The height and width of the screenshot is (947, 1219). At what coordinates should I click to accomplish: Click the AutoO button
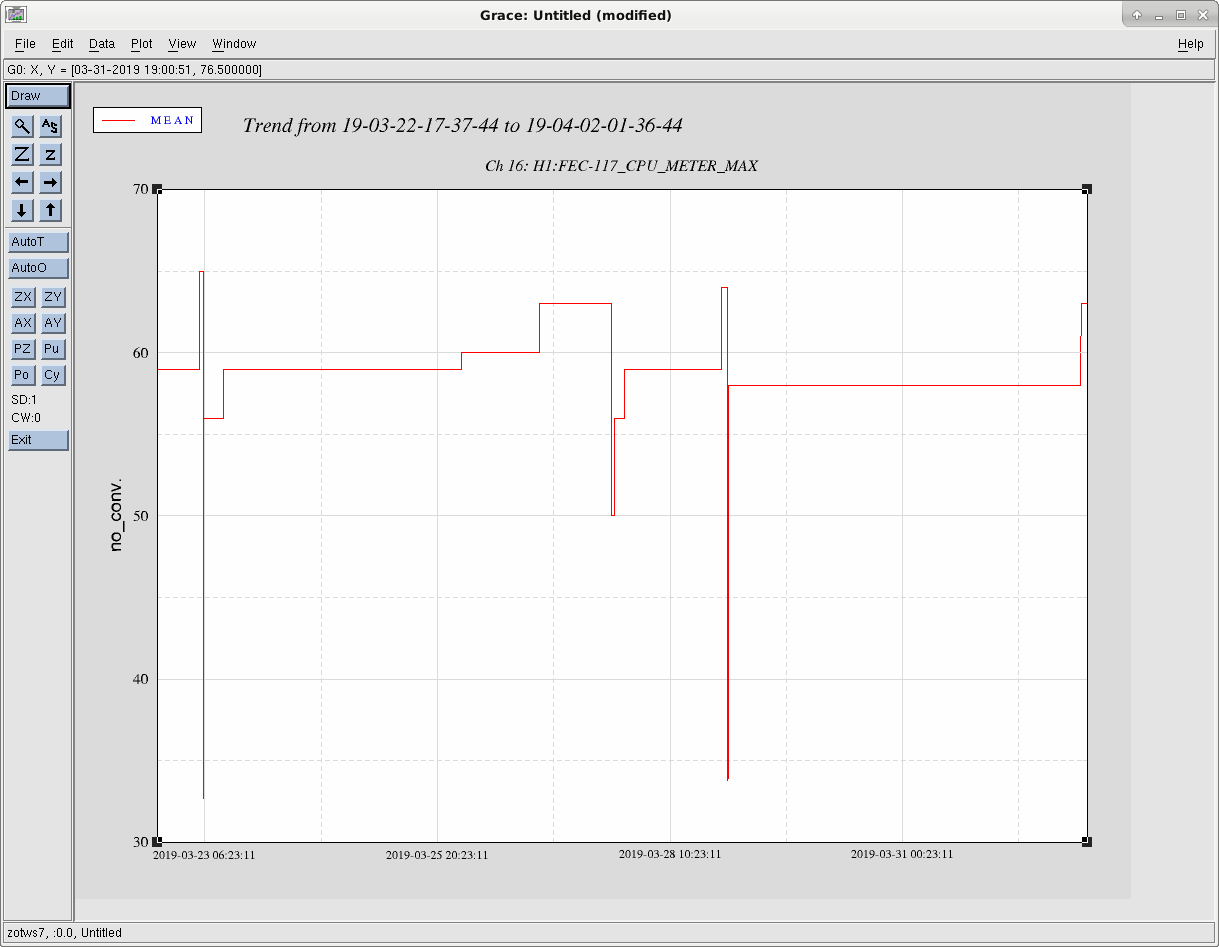point(38,268)
